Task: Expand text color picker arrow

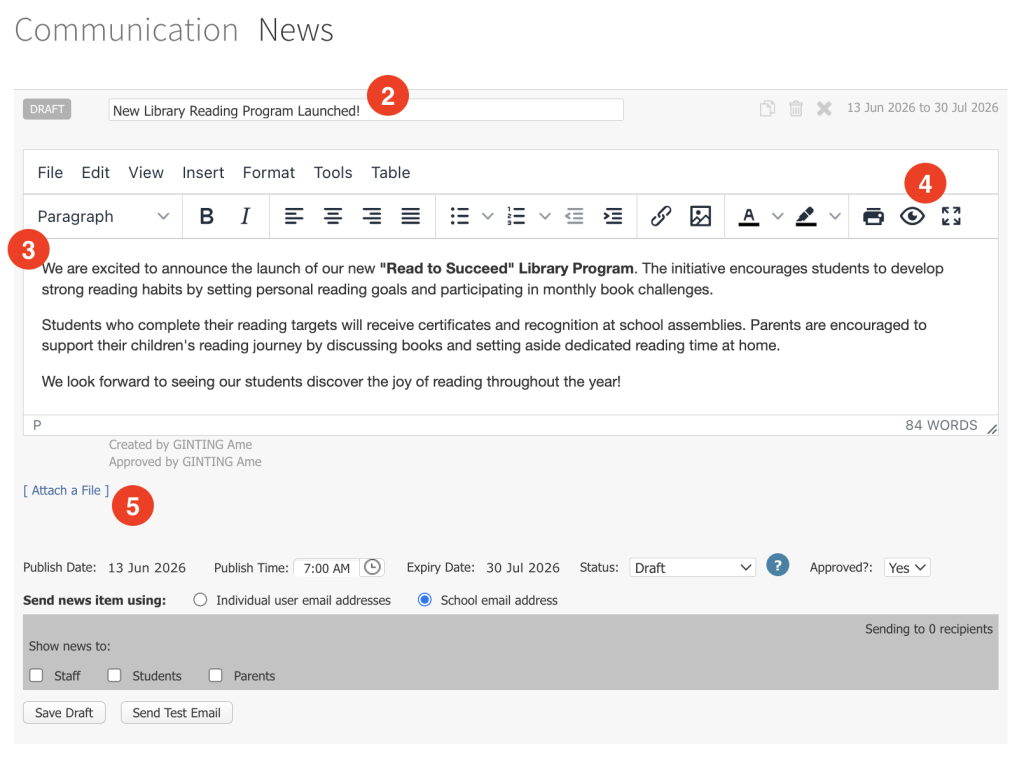Action: click(777, 216)
